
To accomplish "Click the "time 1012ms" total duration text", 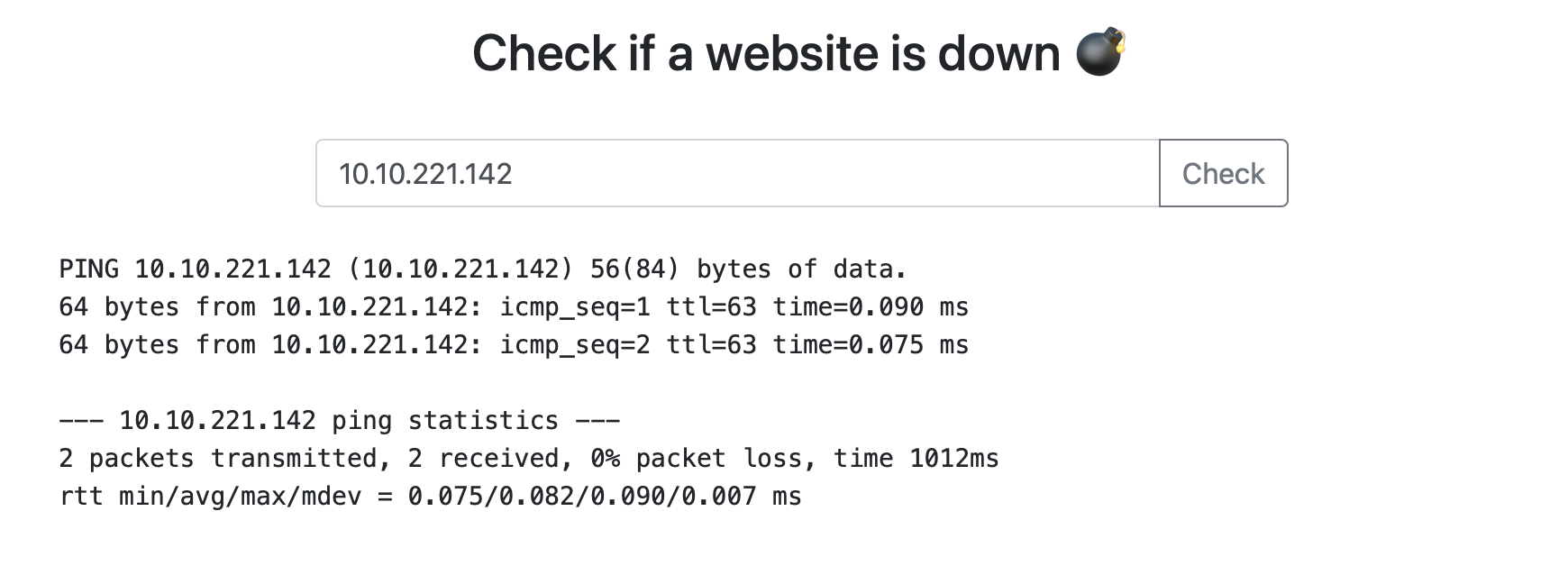I will pyautogui.click(x=916, y=459).
